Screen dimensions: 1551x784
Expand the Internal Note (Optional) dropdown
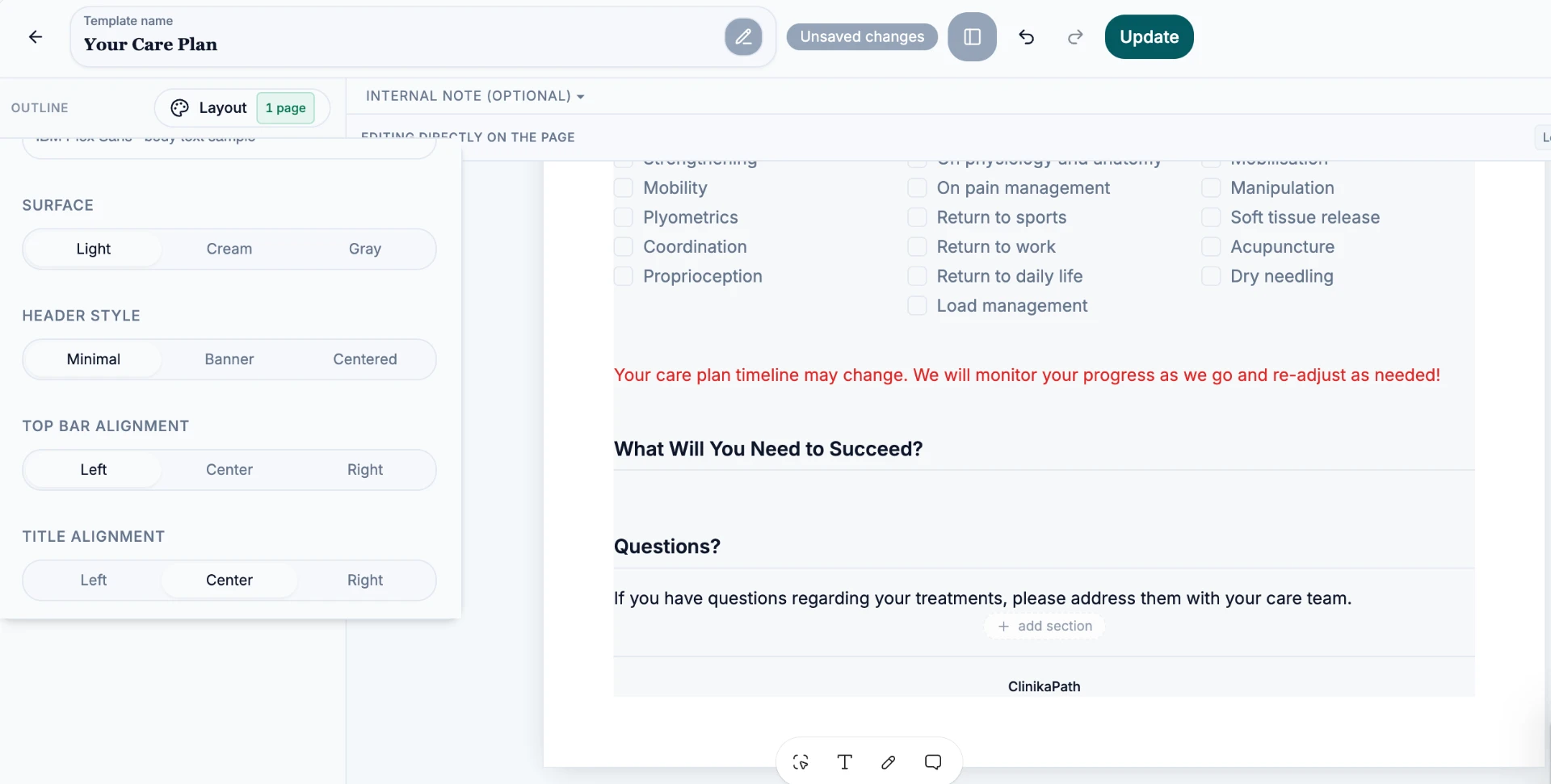475,96
